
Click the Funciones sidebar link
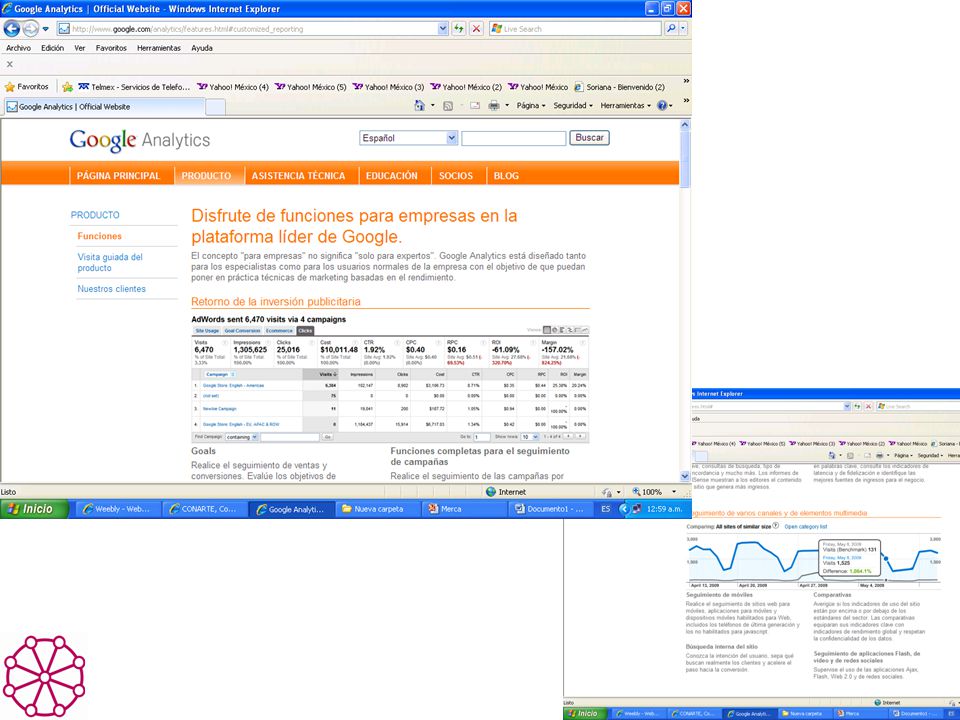pyautogui.click(x=99, y=236)
